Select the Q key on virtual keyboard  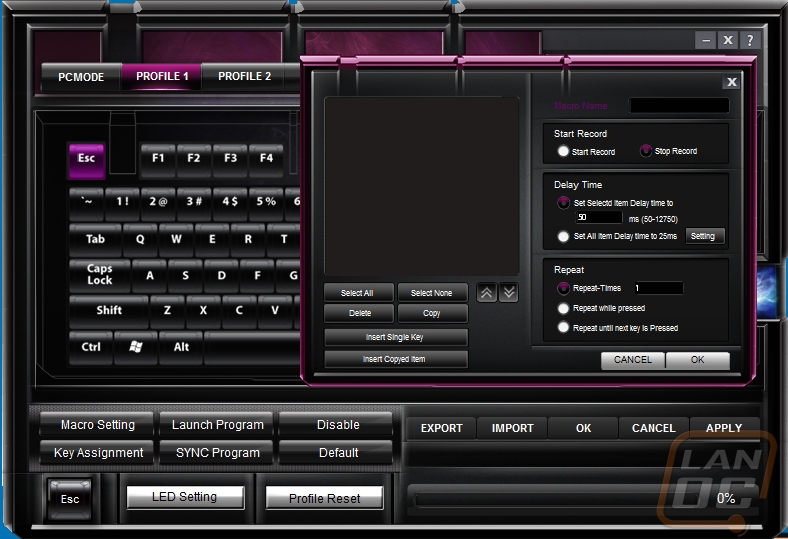140,240
